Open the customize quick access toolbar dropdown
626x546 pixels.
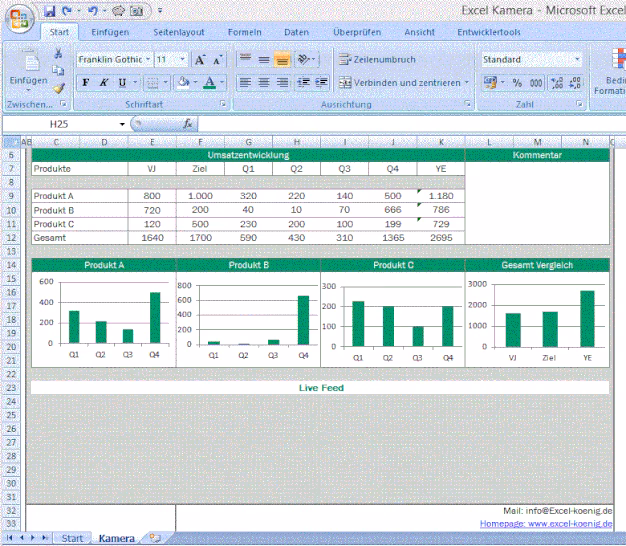point(160,11)
